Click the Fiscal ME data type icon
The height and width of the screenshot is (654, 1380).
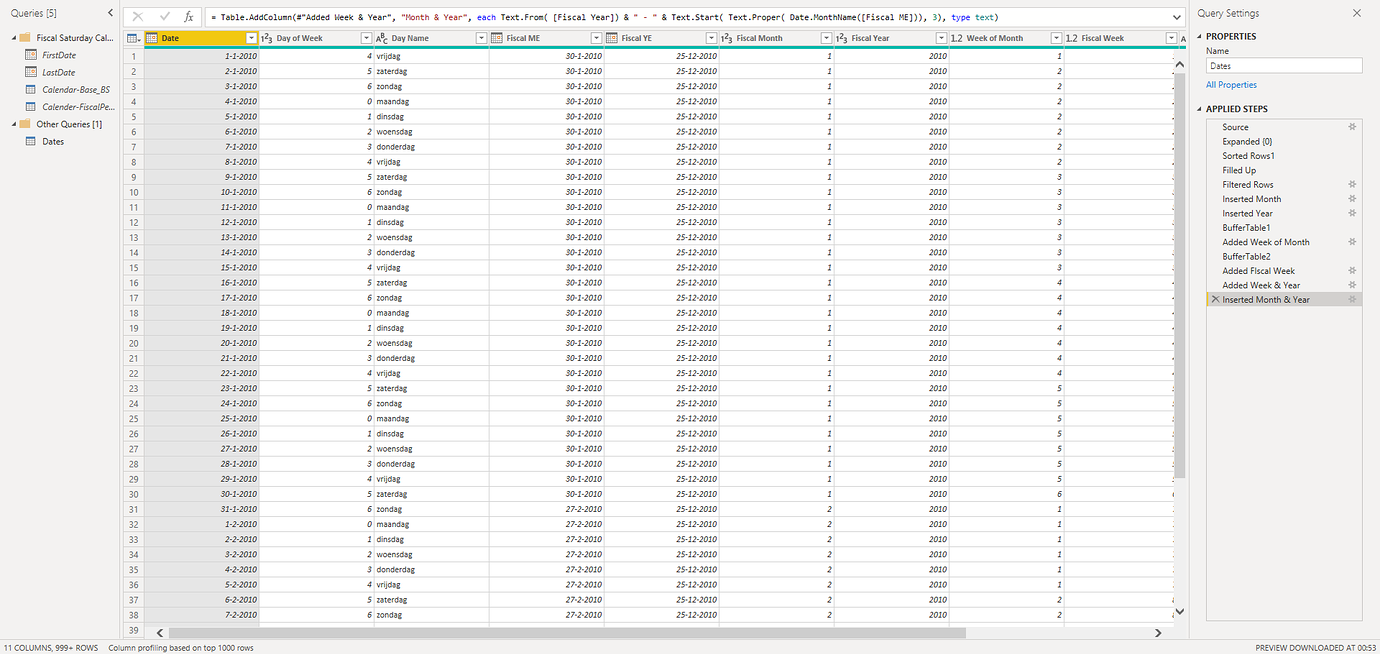coord(497,38)
